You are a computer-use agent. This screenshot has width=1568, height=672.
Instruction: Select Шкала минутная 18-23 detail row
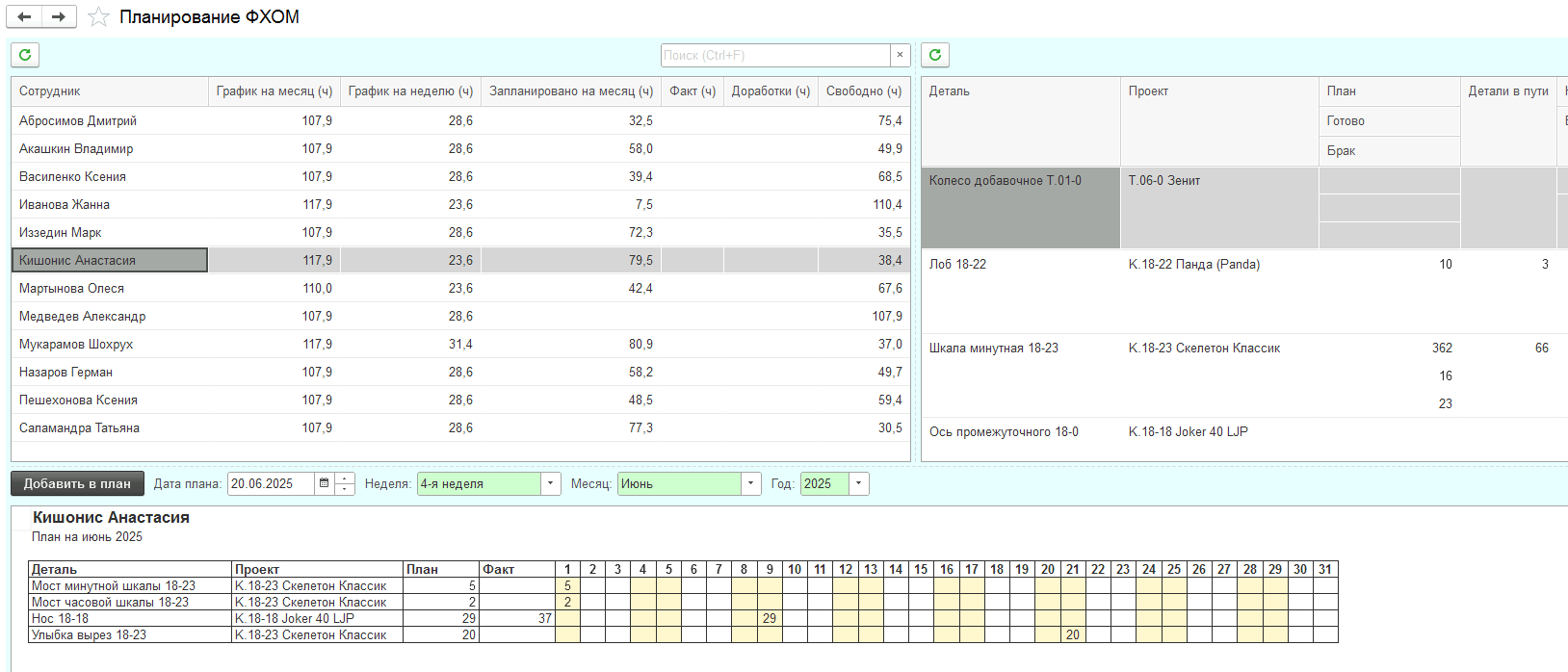(993, 348)
